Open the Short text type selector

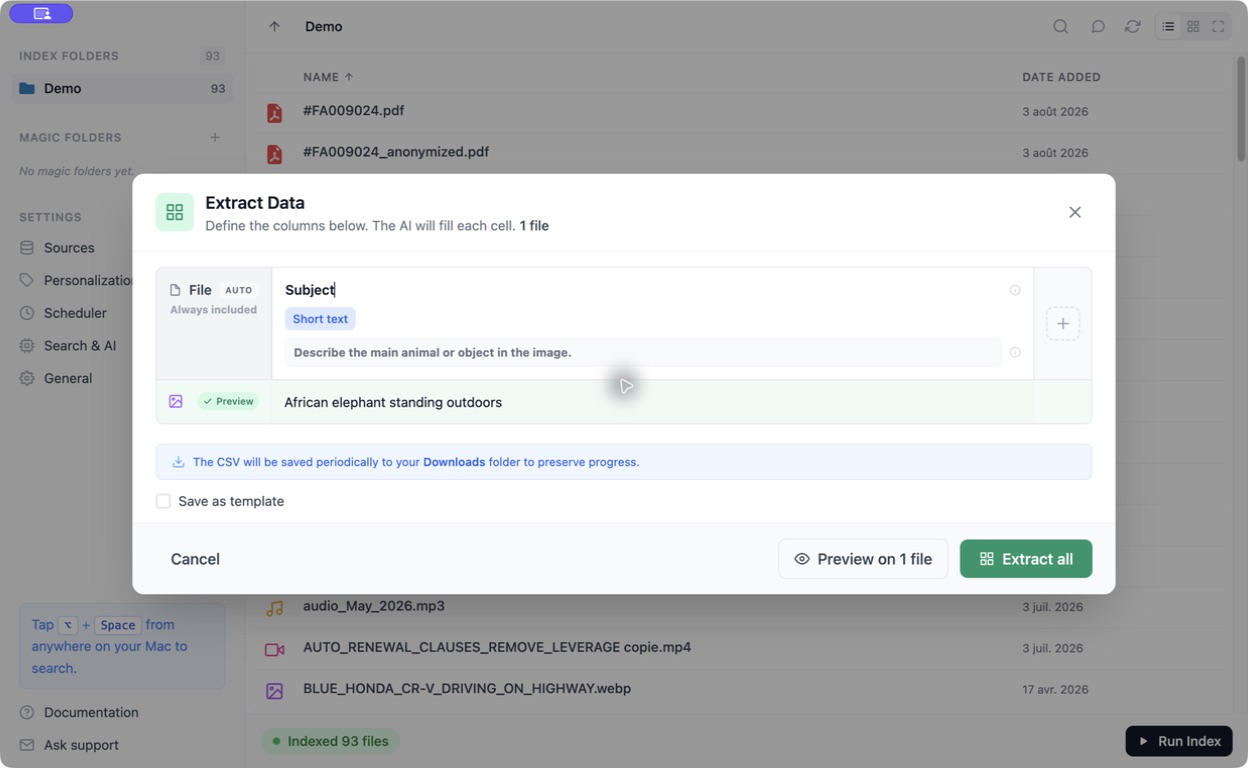320,319
